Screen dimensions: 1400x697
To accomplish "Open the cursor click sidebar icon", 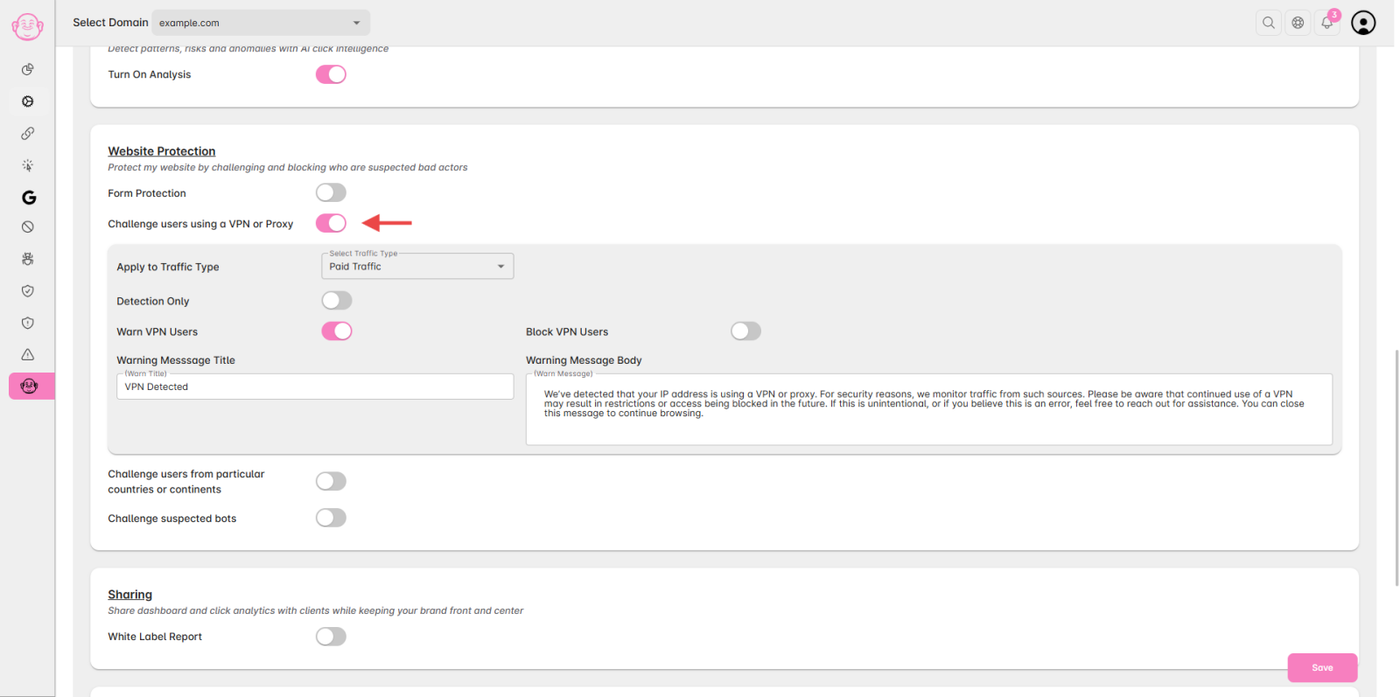I will click(x=28, y=165).
